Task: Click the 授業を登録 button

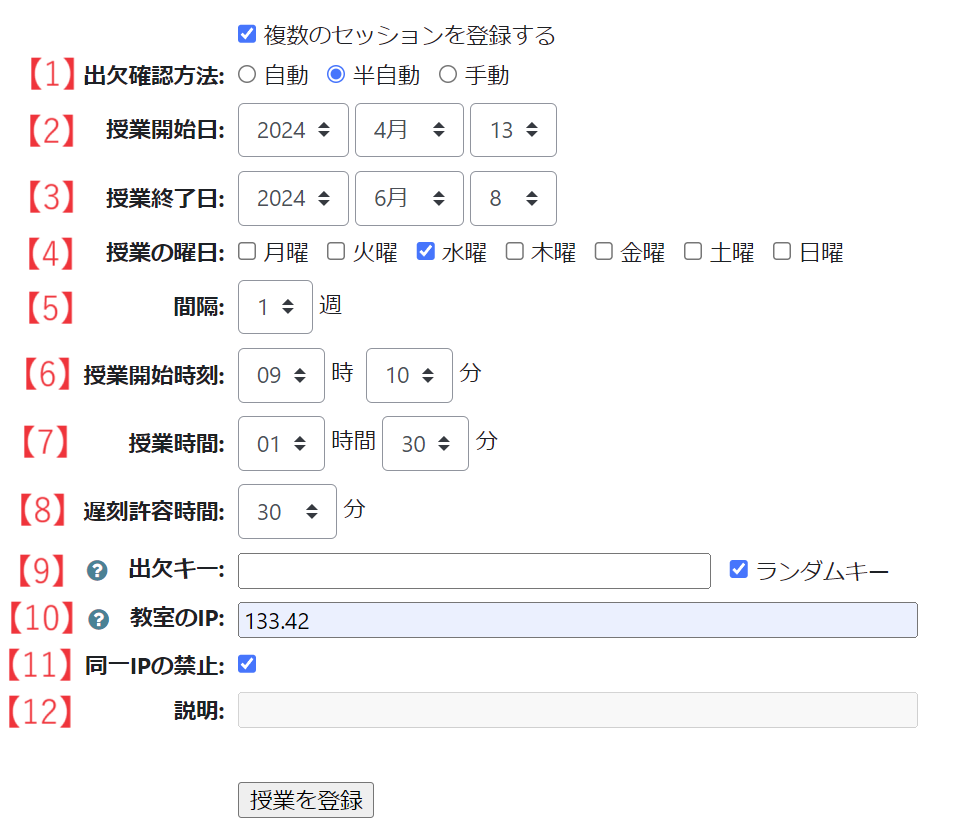Action: click(x=306, y=800)
